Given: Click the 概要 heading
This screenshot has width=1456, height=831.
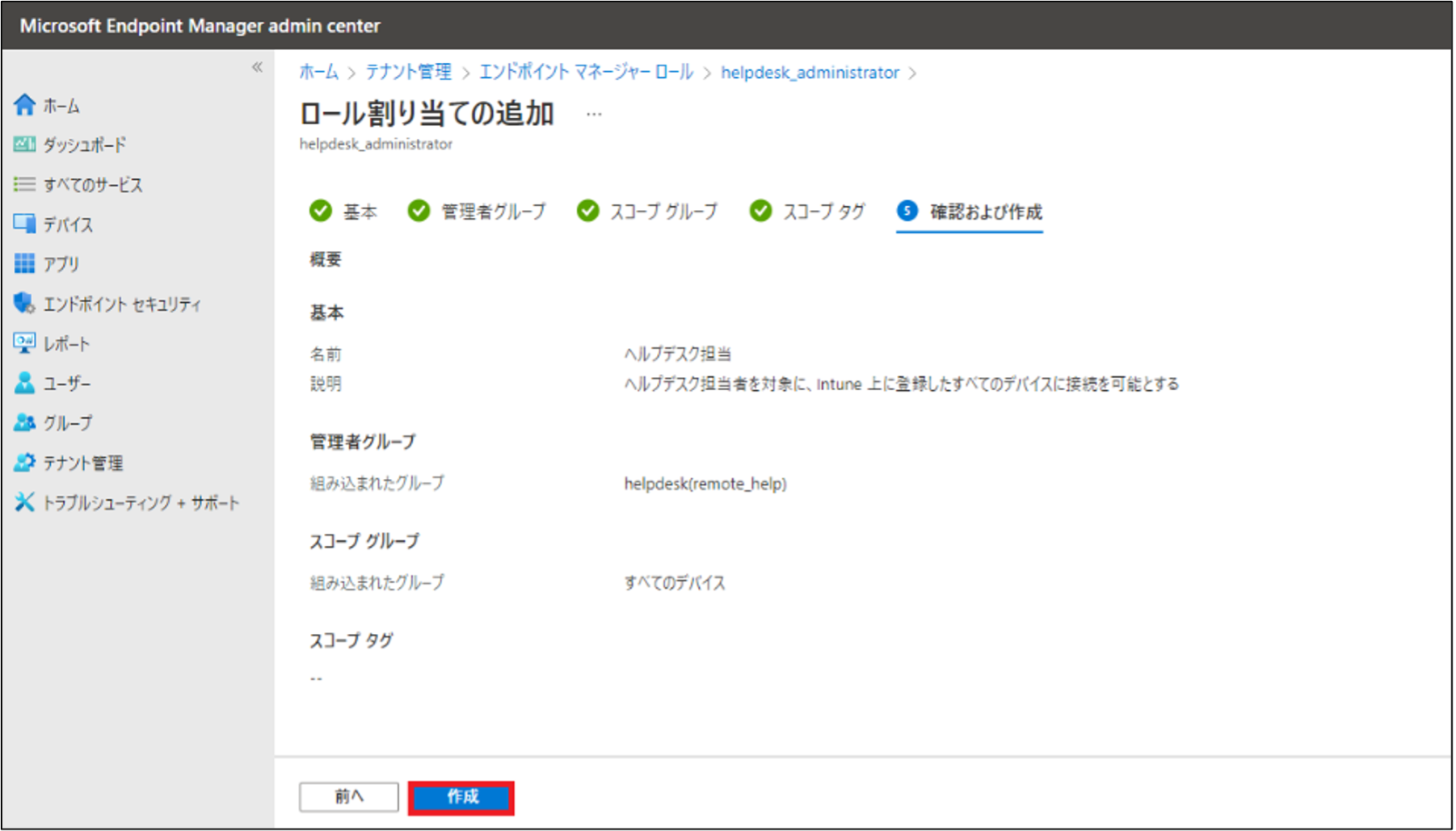Looking at the screenshot, I should coord(326,259).
